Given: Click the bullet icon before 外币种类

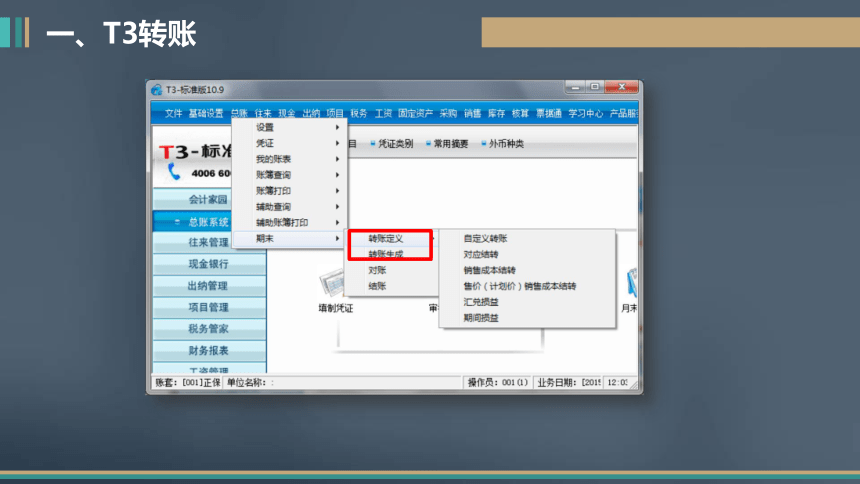Looking at the screenshot, I should 483,143.
